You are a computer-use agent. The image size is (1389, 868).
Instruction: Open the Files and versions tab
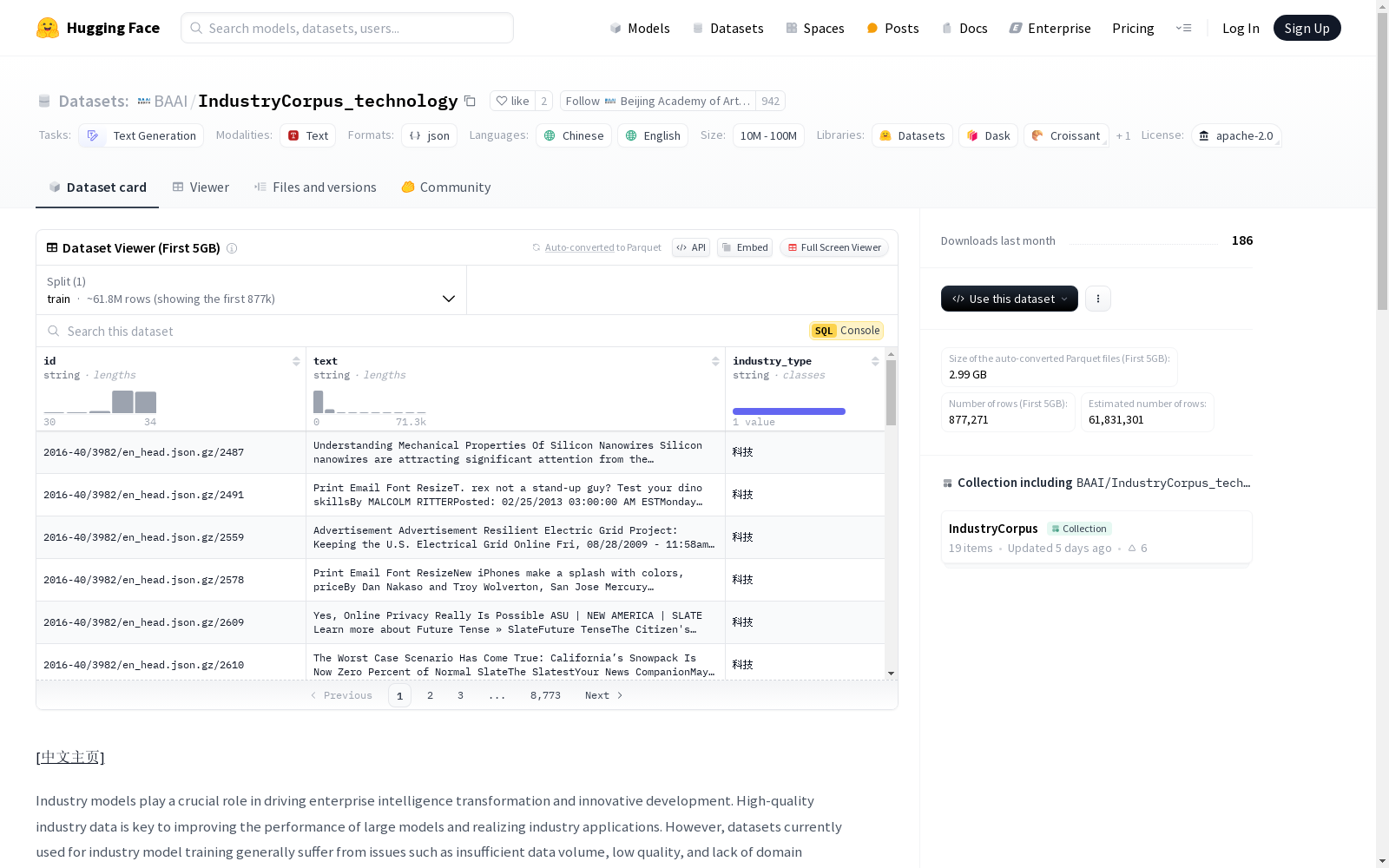[315, 187]
